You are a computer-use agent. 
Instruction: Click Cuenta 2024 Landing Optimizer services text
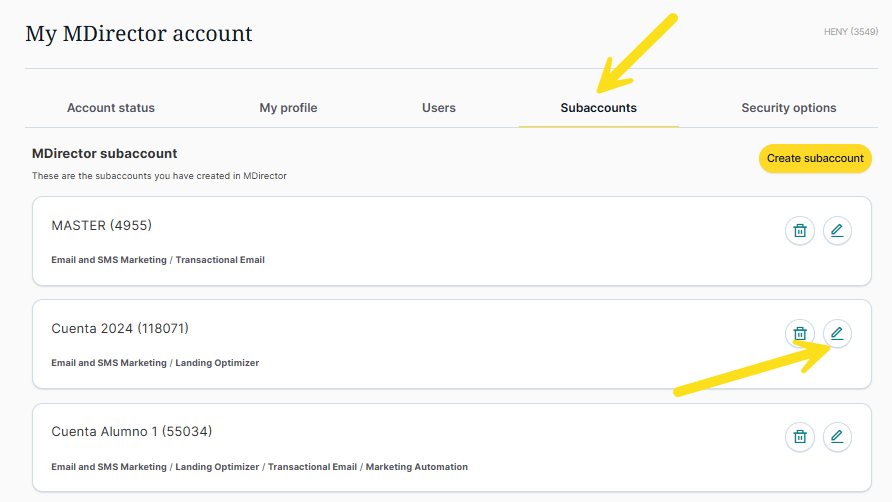155,363
